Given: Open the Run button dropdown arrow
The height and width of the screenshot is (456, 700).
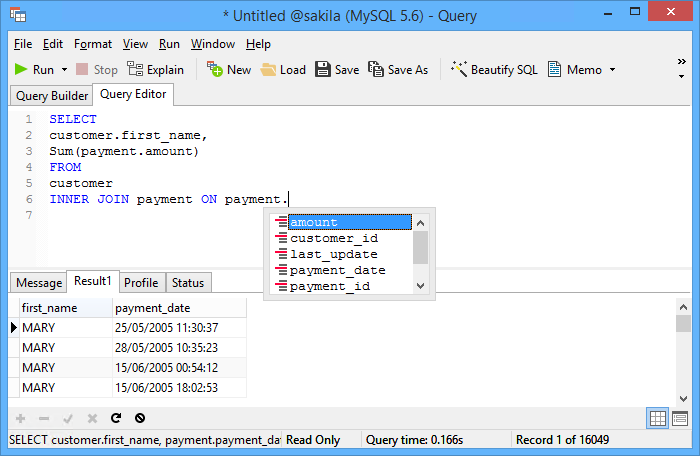Looking at the screenshot, I should click(64, 70).
